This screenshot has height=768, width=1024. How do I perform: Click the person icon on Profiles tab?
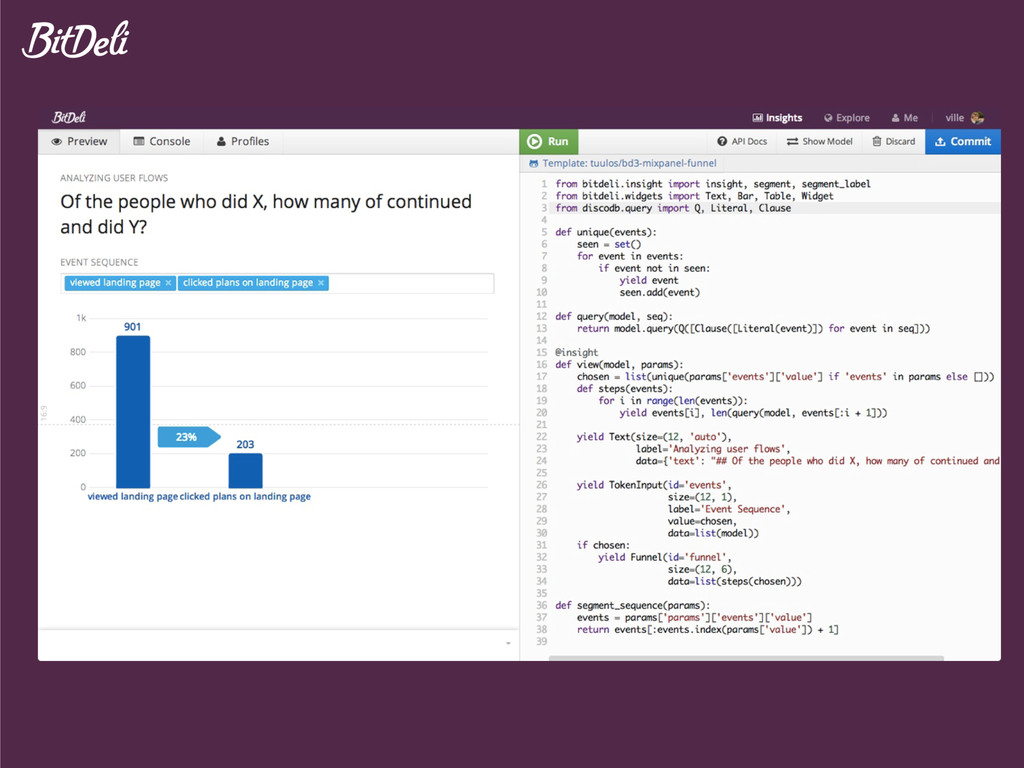[x=221, y=142]
